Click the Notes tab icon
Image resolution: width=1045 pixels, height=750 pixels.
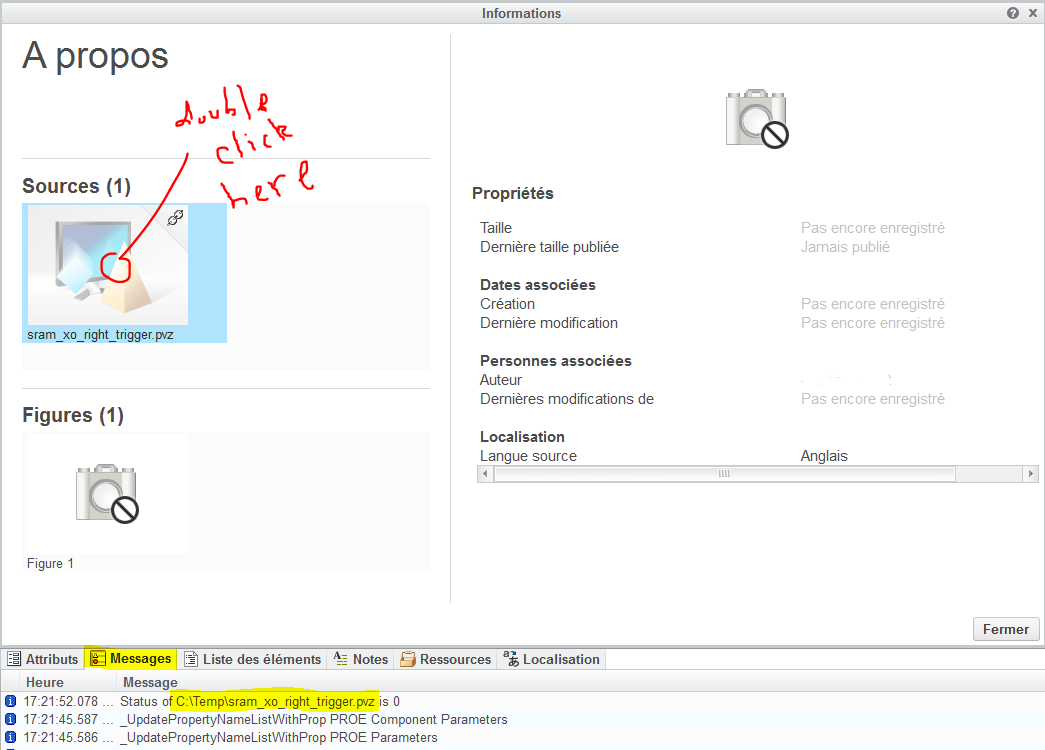pyautogui.click(x=341, y=659)
